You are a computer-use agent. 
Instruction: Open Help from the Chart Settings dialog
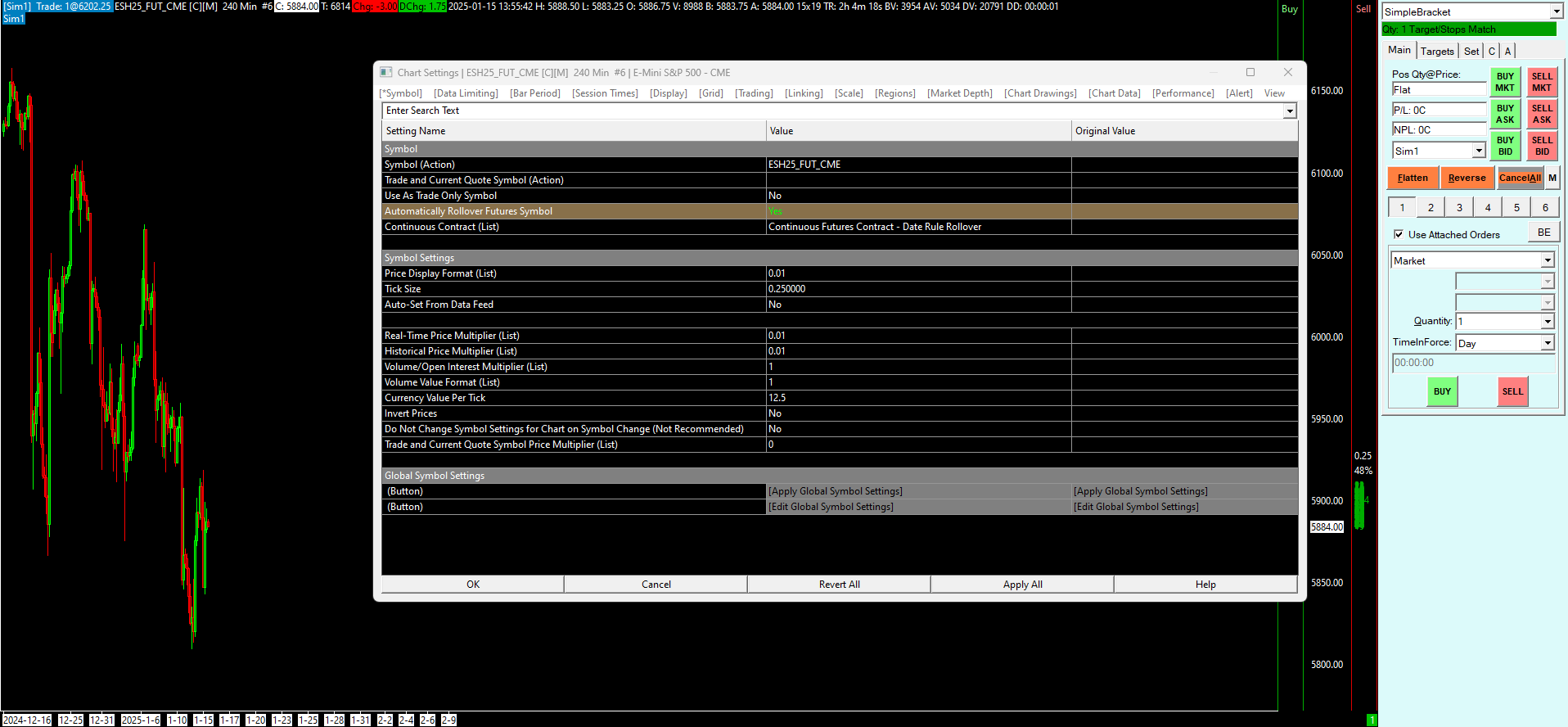coord(1205,585)
